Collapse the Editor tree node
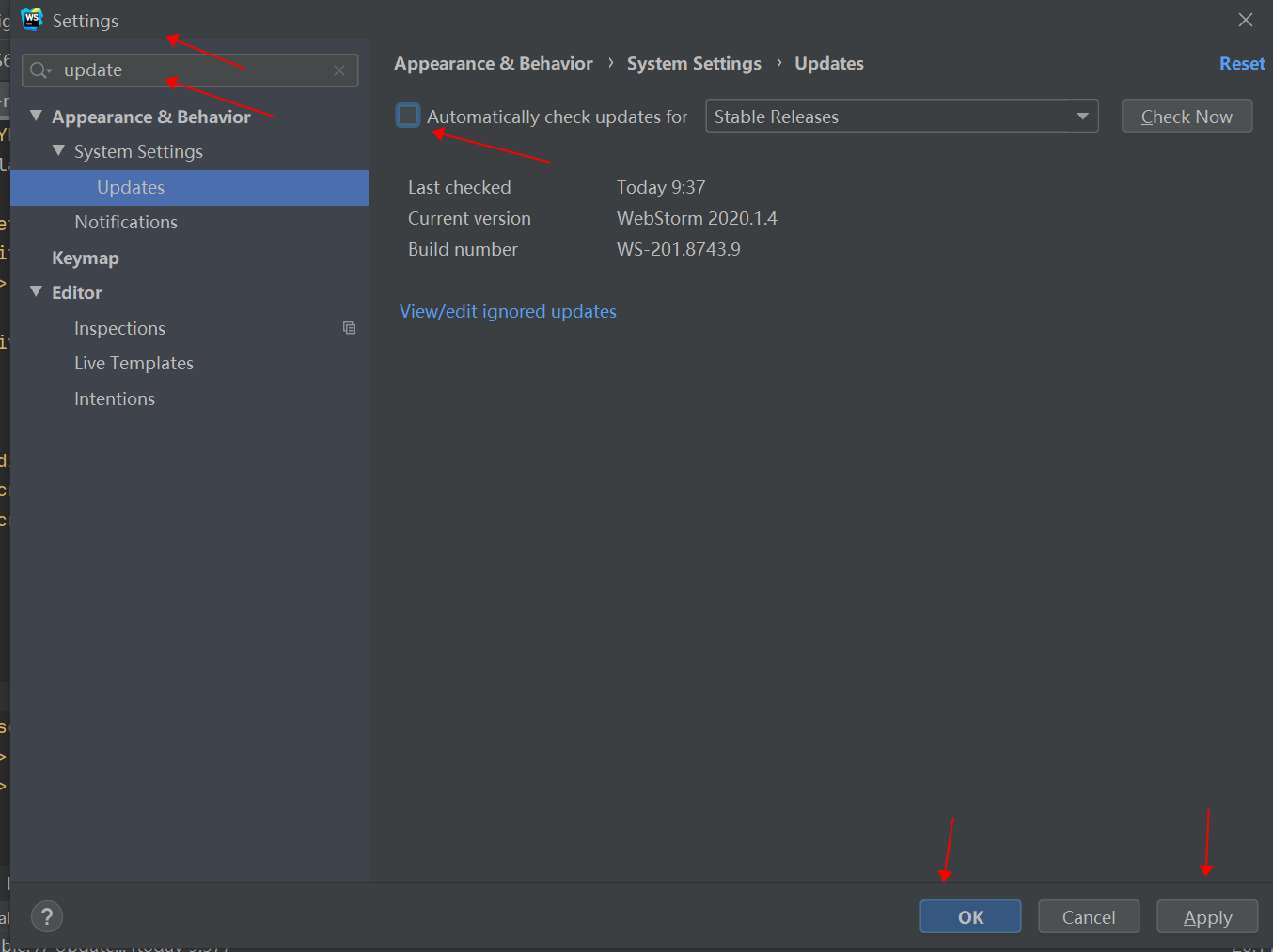 pos(36,291)
